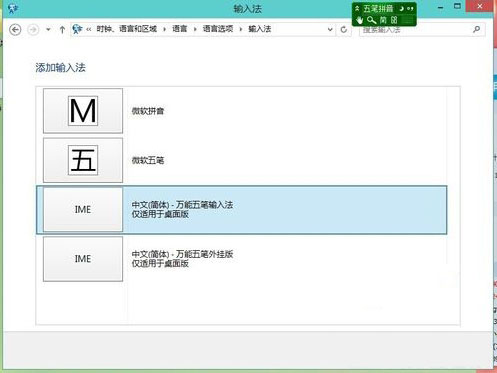The height and width of the screenshot is (373, 497).
Task: Open breadcrumb 时钟、语言和区域
Action: point(127,29)
